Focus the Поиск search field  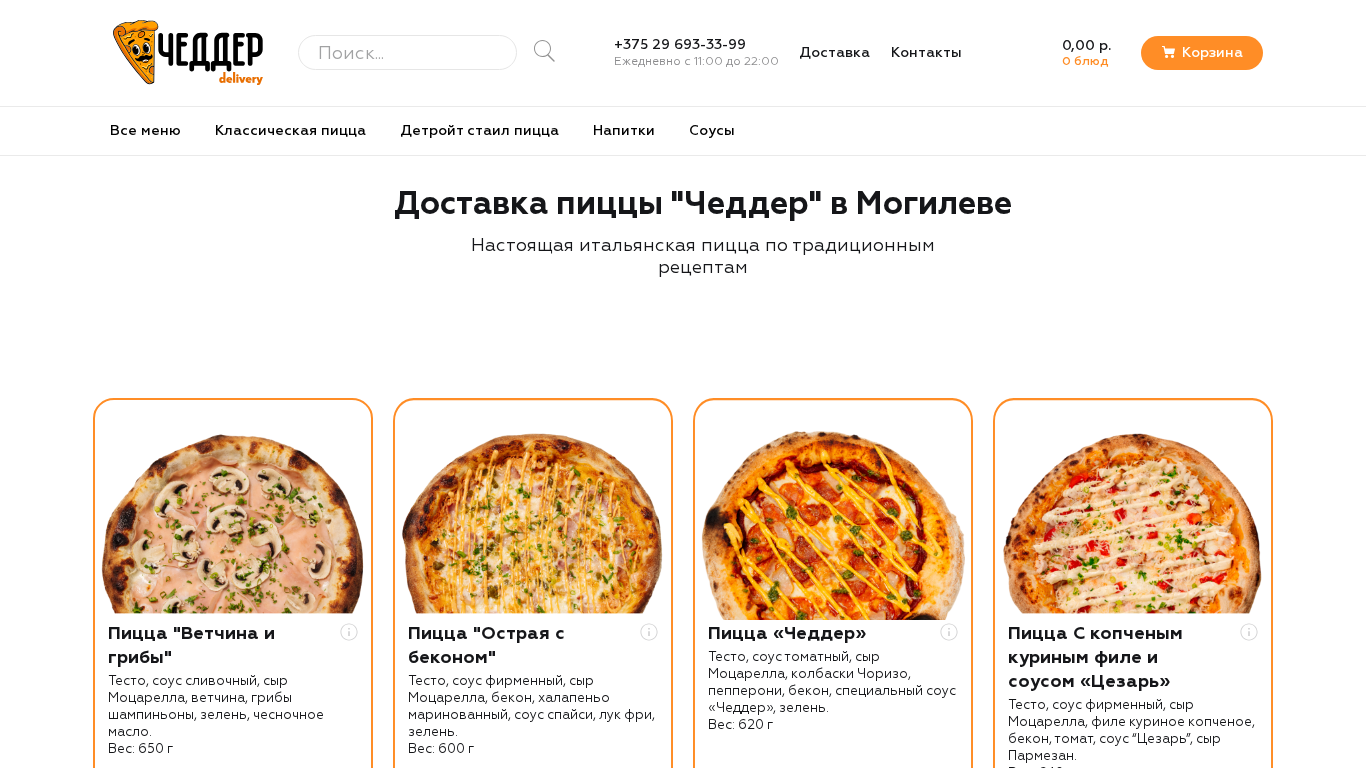pyautogui.click(x=407, y=53)
